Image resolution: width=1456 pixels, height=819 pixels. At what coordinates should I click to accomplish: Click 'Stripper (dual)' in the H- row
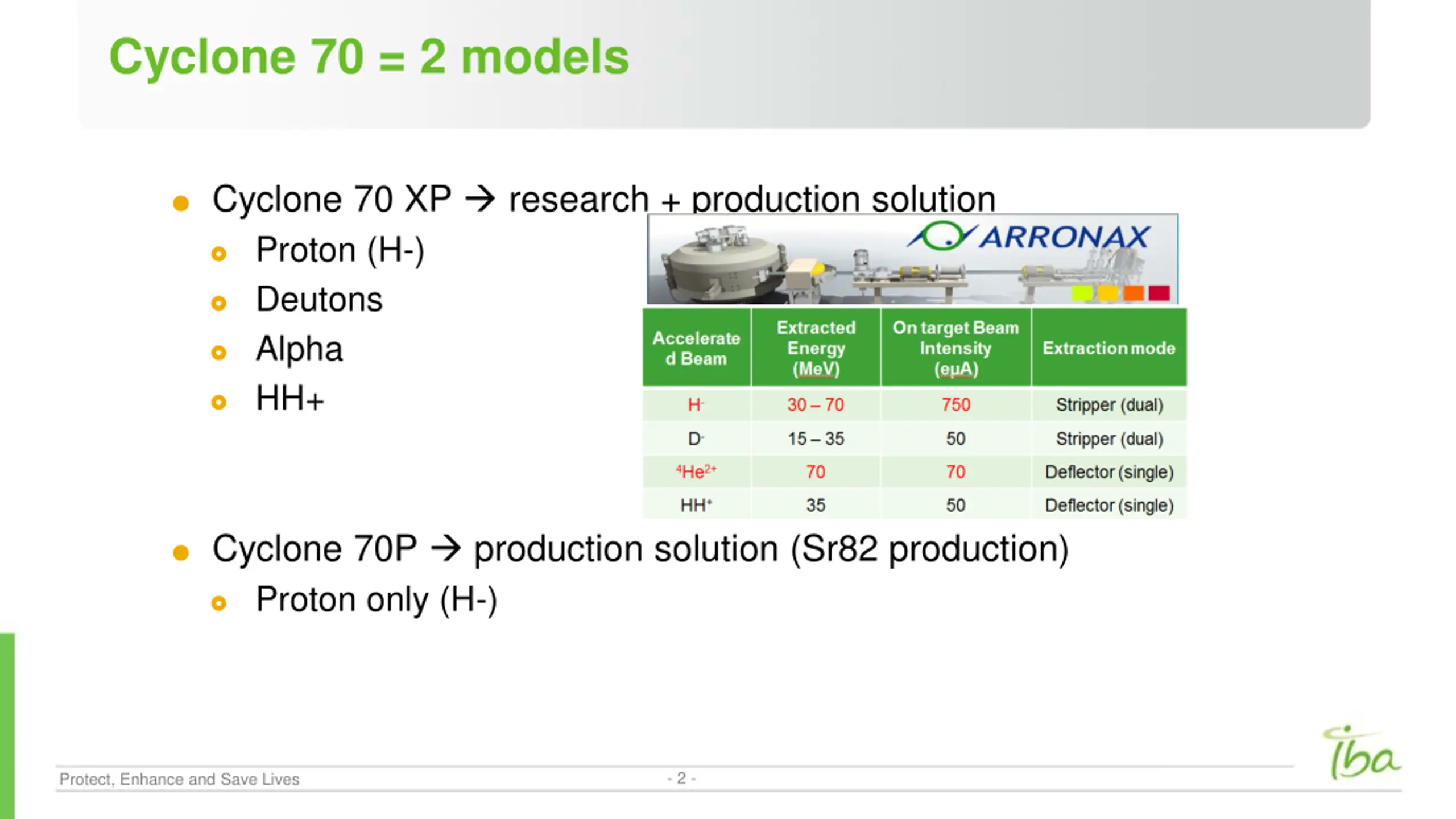coord(1109,404)
